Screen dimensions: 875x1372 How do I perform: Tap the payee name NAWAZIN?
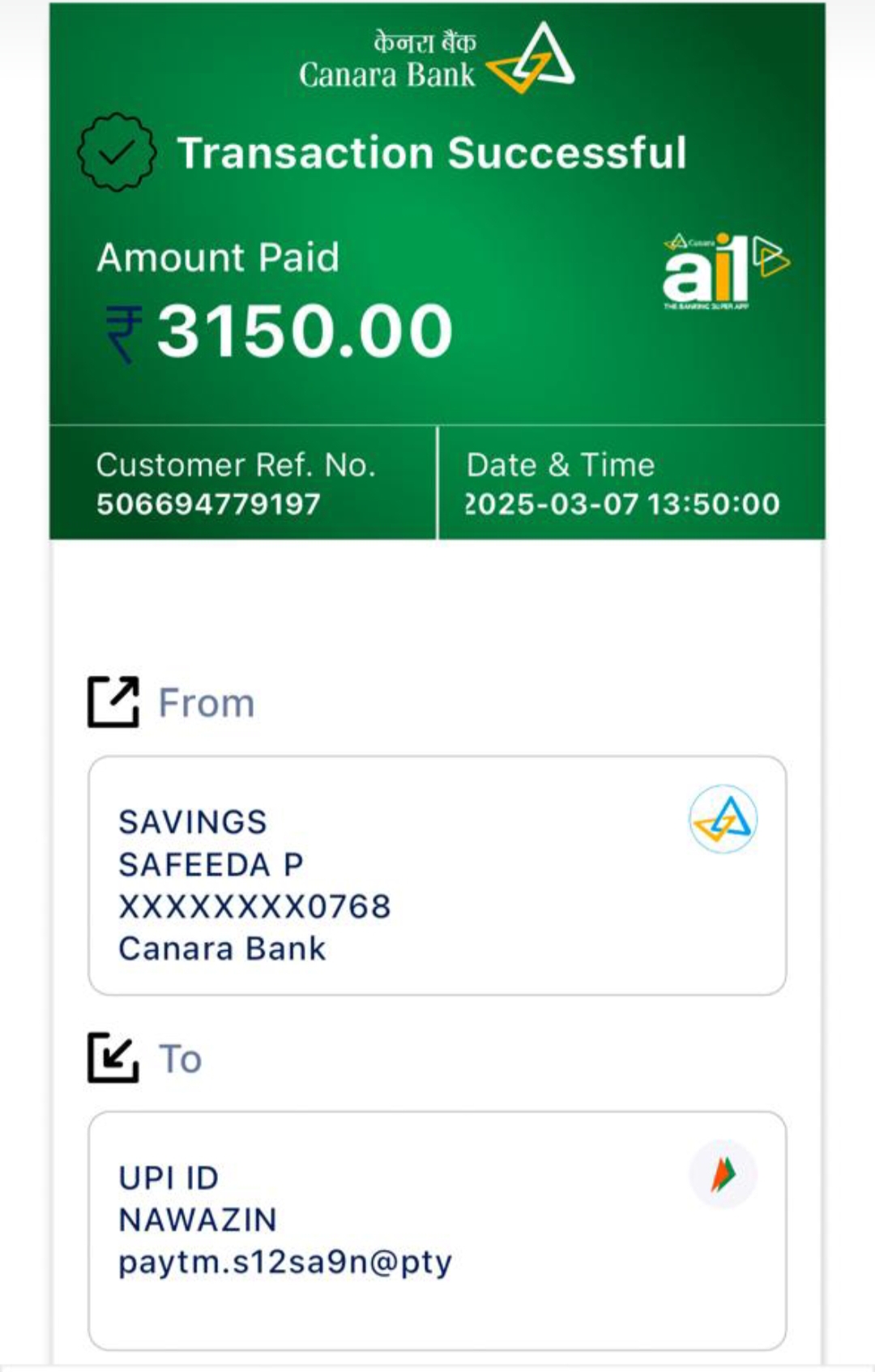tap(198, 1220)
